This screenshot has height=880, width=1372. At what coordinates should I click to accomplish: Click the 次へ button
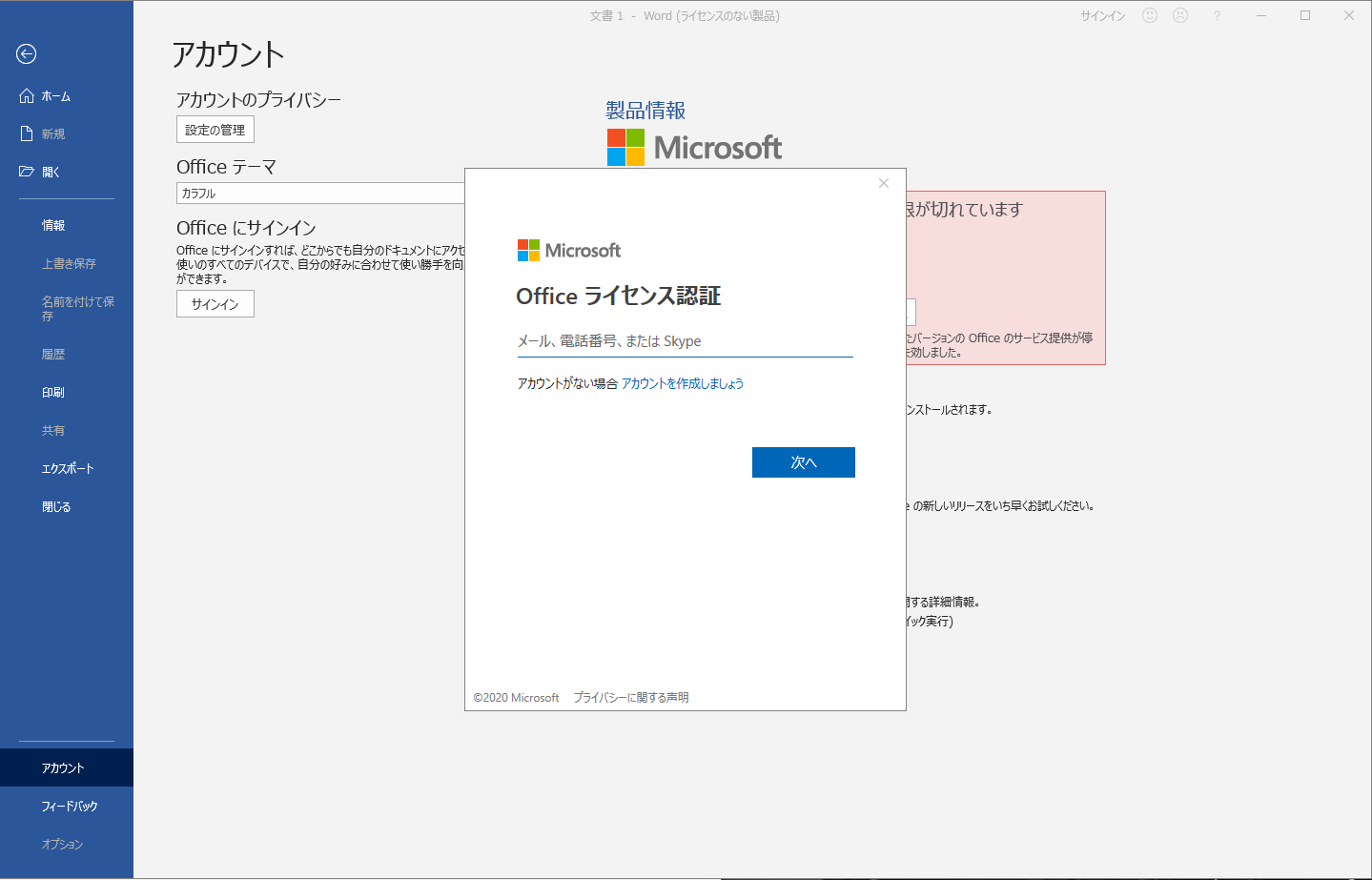(804, 462)
